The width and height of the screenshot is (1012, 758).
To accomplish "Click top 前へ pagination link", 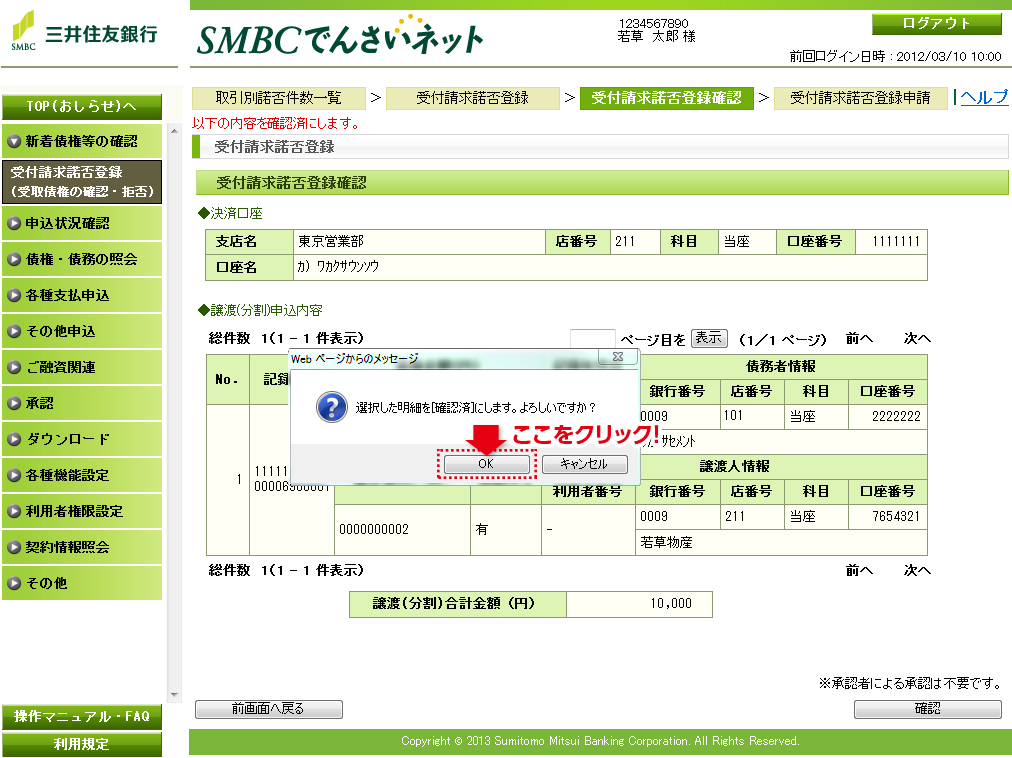I will tap(859, 338).
